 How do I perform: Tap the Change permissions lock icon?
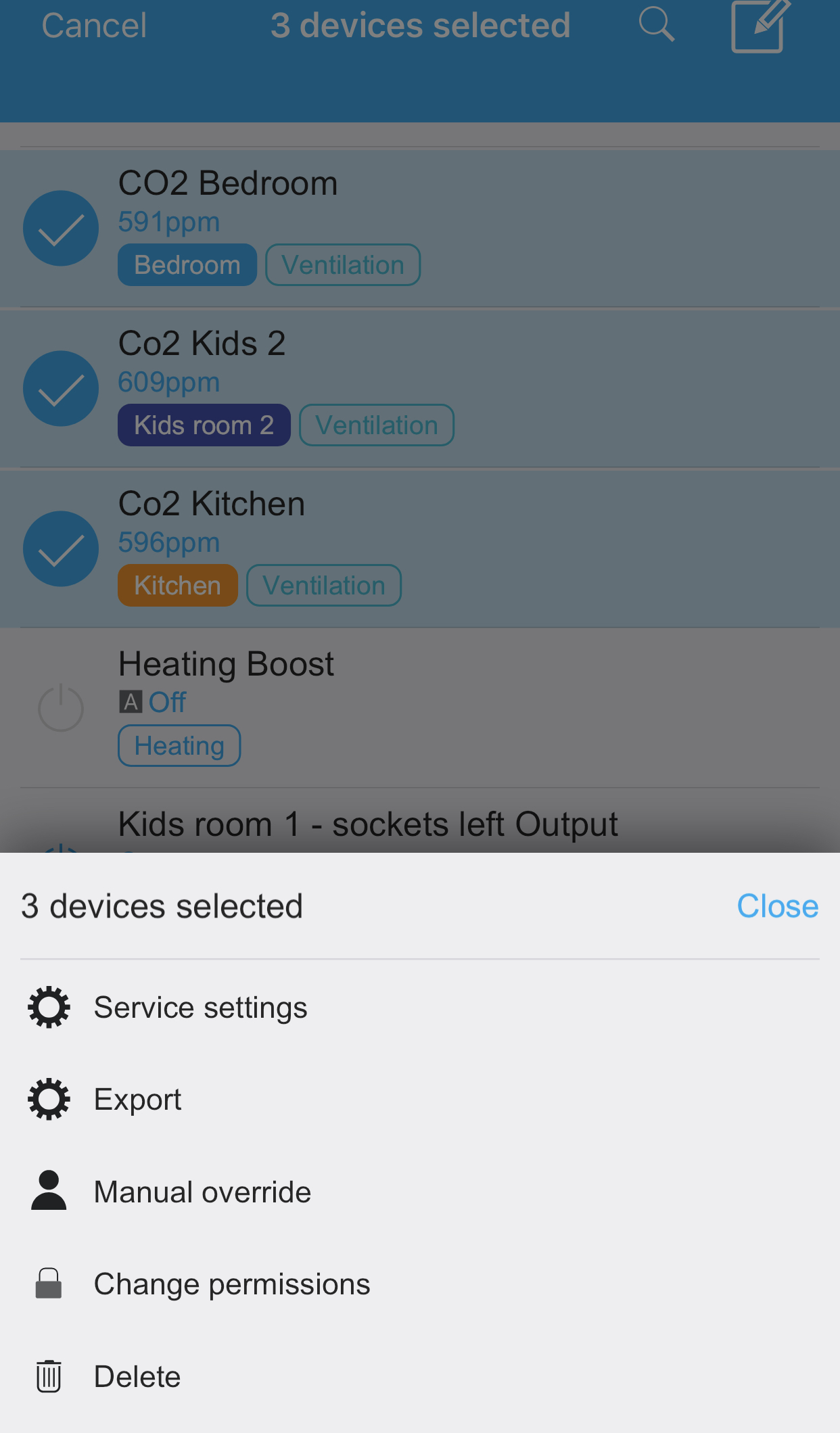point(48,1283)
